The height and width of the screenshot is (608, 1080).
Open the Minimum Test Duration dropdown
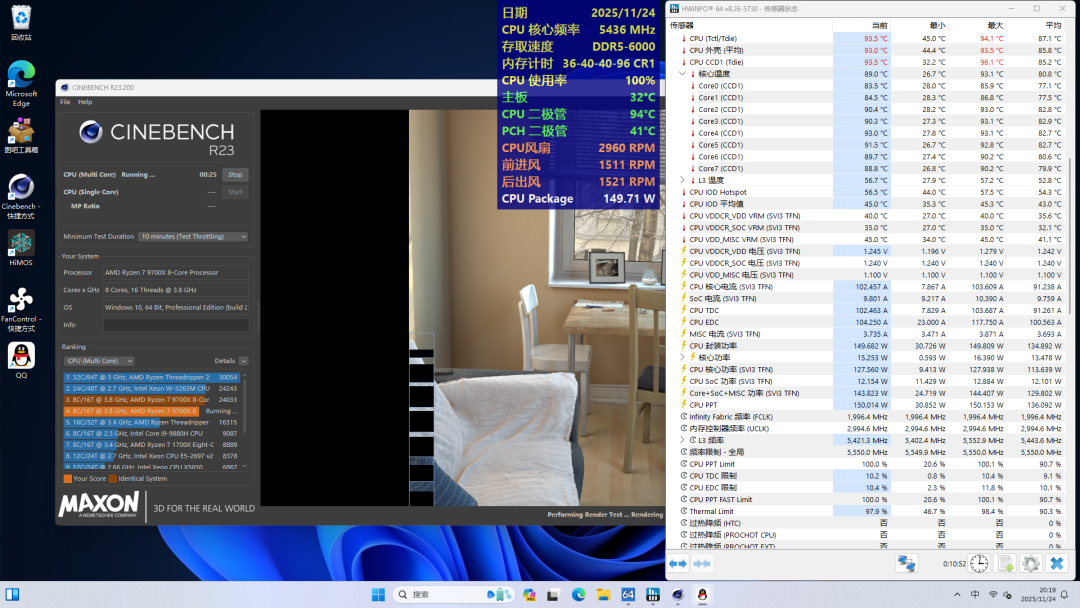click(193, 236)
